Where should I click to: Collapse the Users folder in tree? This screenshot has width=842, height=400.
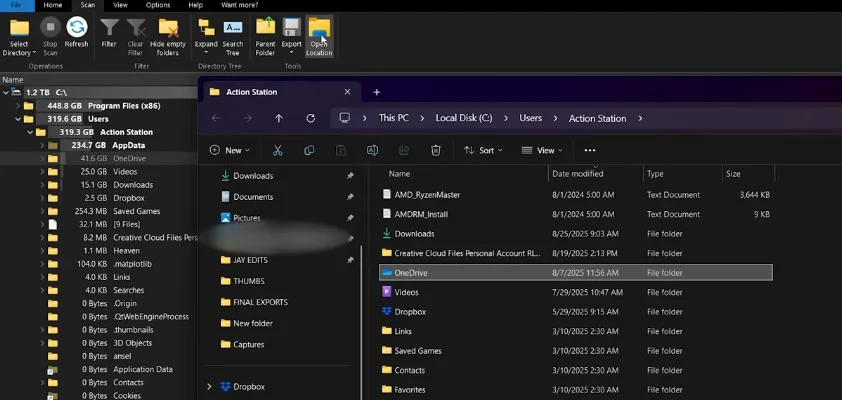[16, 119]
